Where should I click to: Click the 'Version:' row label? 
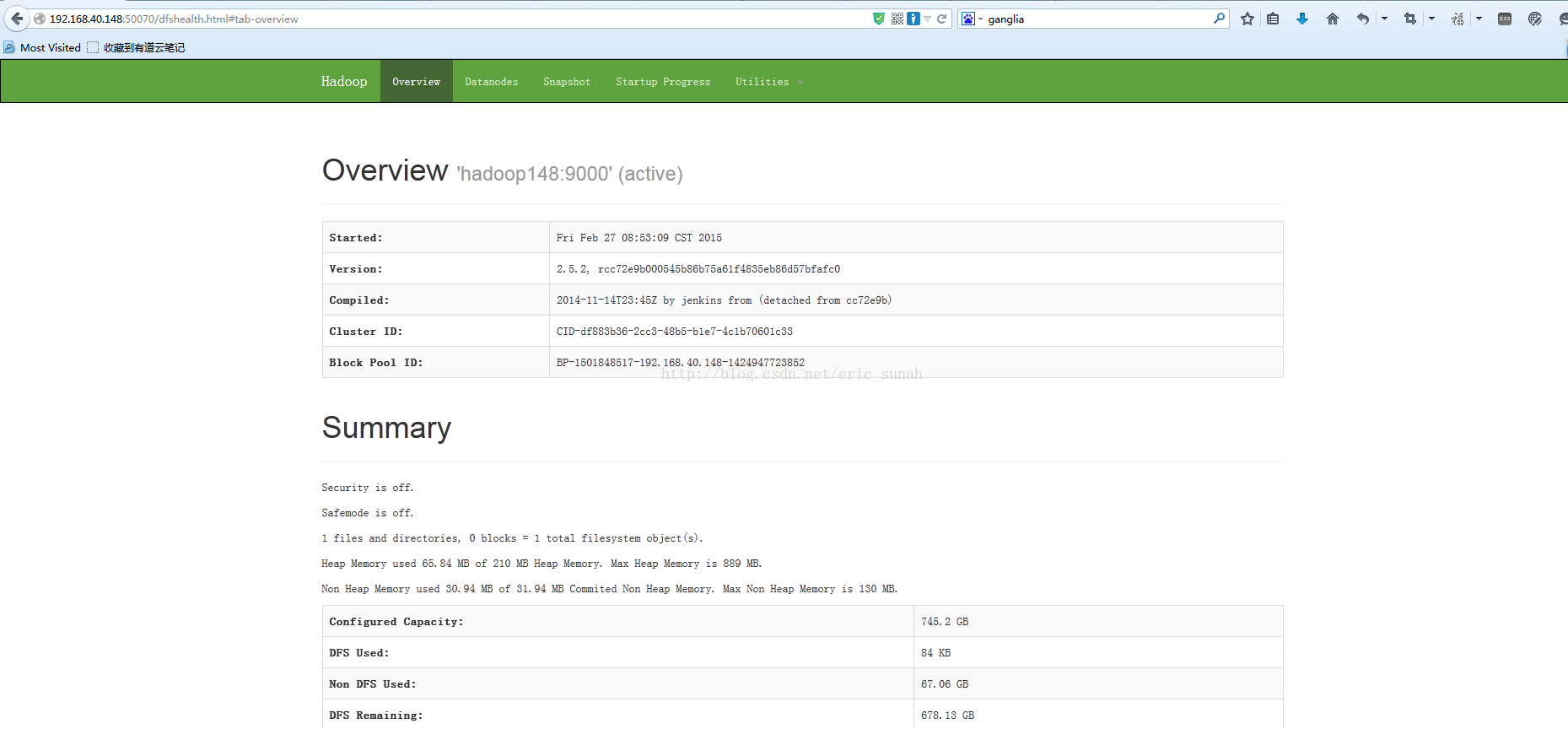356,269
